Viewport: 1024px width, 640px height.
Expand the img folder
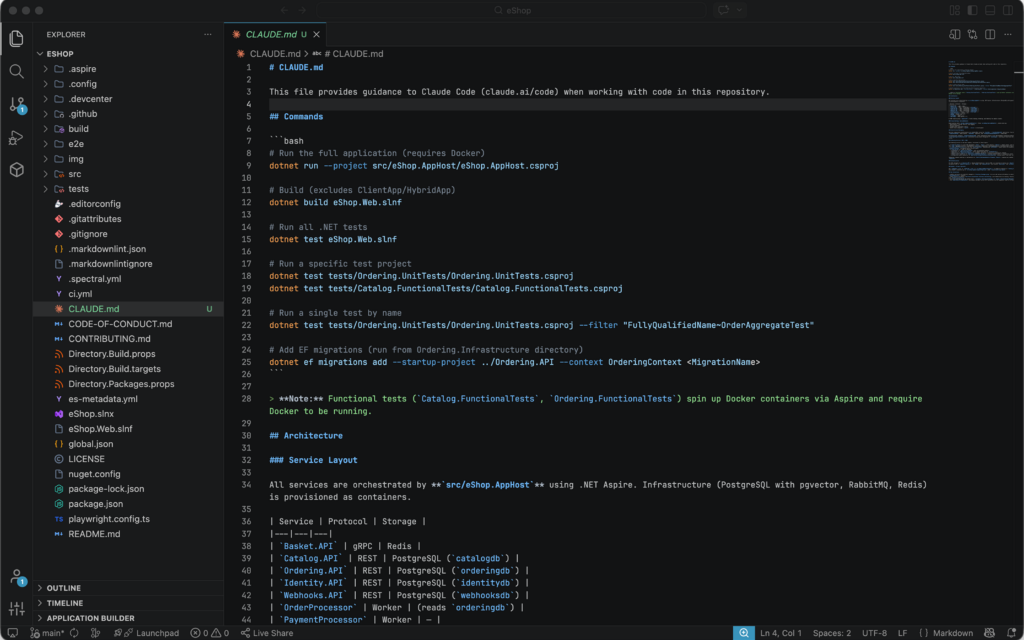tap(128, 159)
